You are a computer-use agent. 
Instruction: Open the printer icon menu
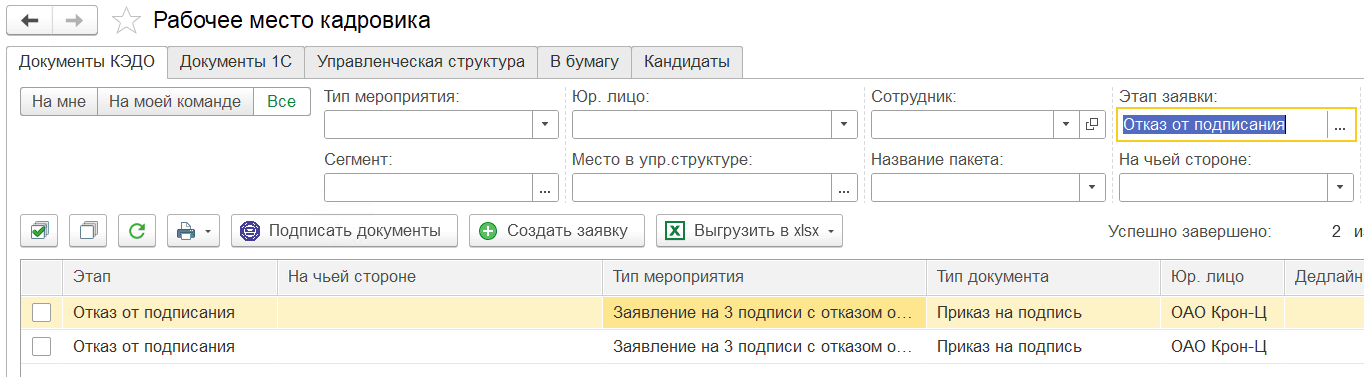194,231
